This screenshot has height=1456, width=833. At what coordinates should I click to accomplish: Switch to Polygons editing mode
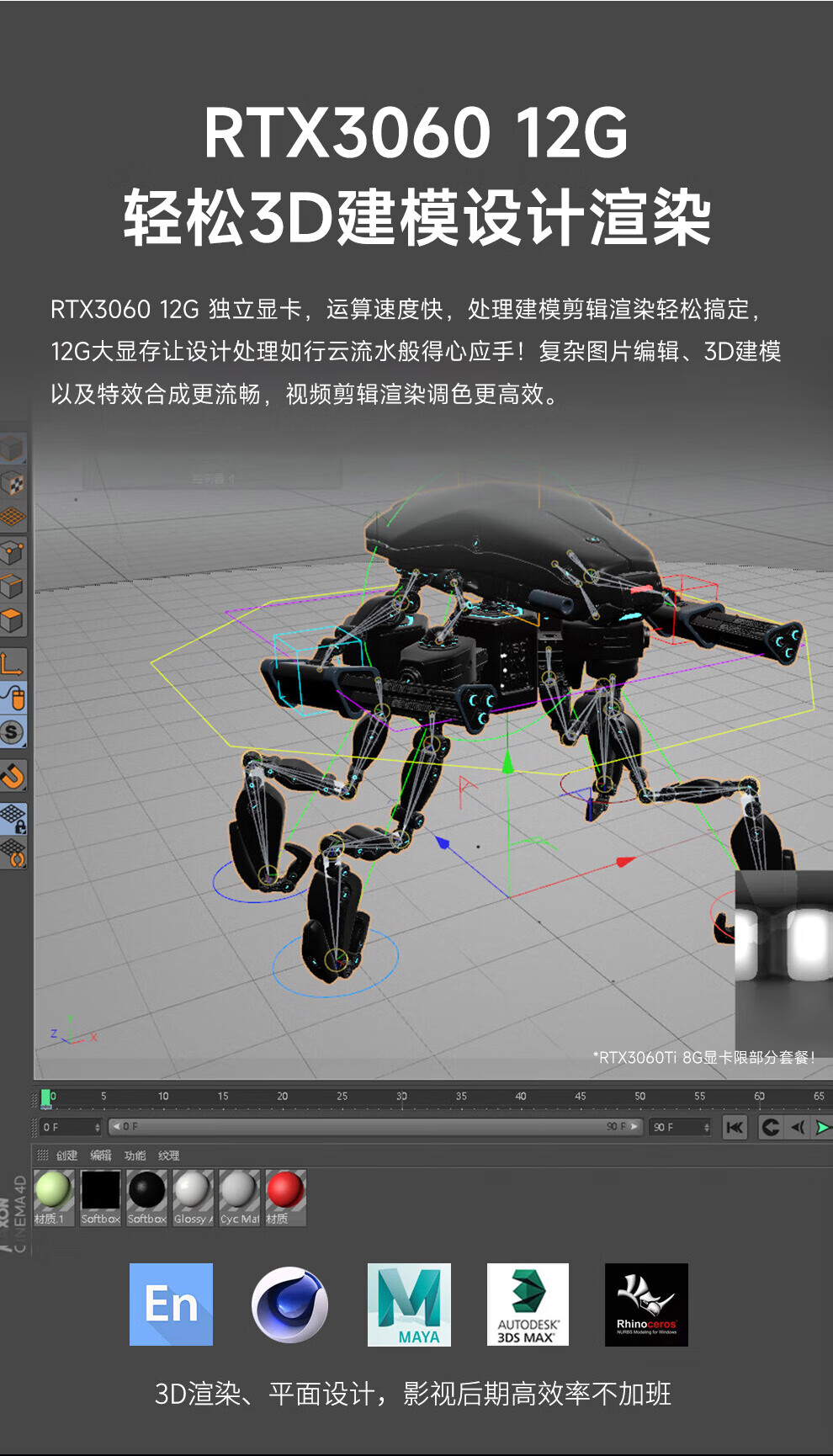12,621
